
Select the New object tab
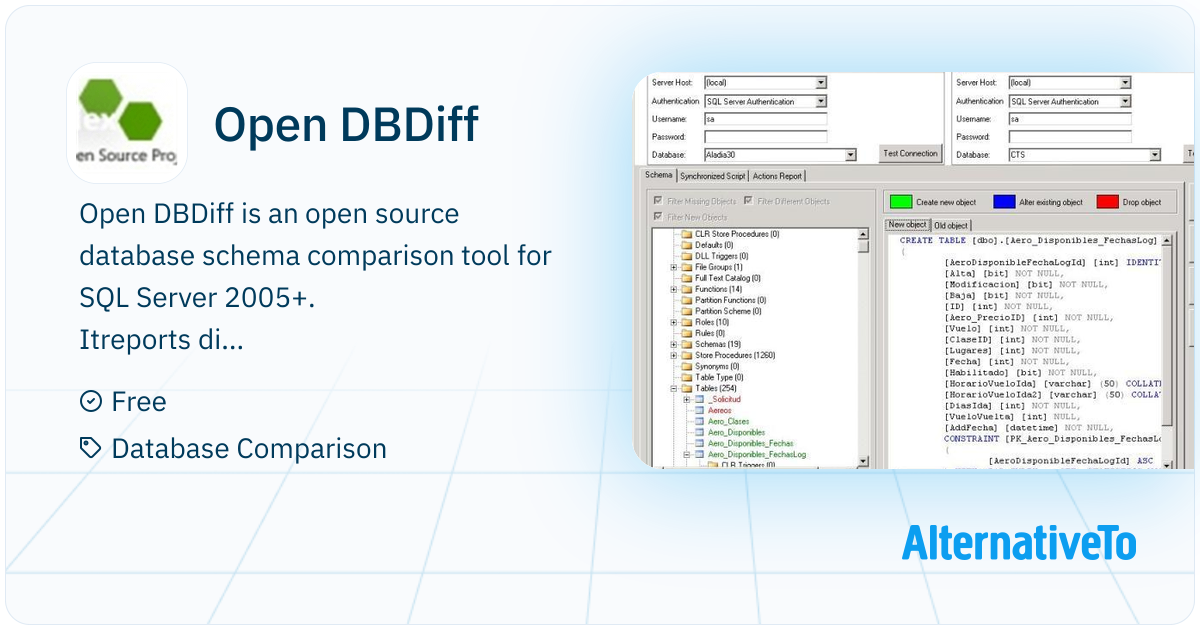pos(908,225)
